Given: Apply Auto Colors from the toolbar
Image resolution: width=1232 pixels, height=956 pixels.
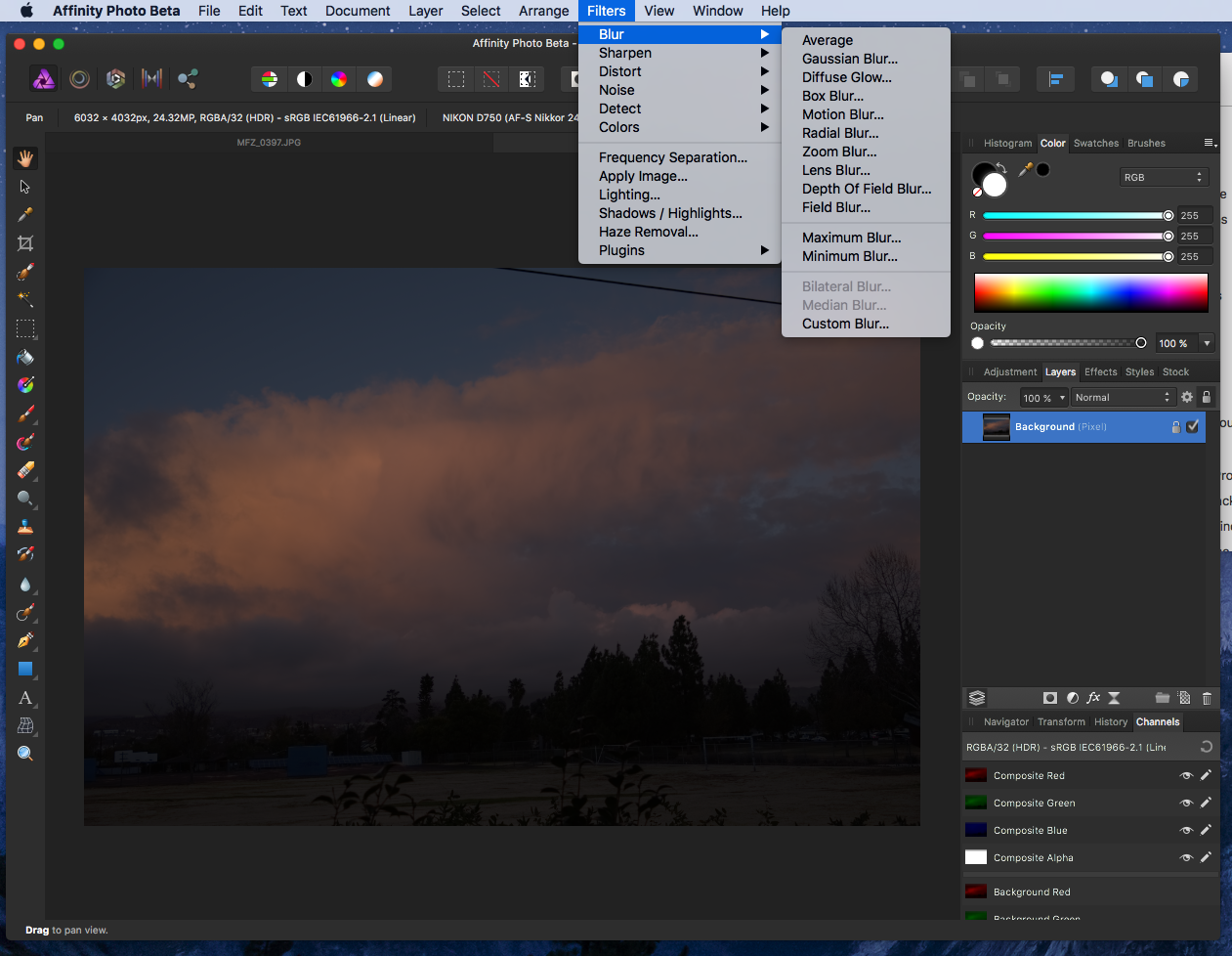Looking at the screenshot, I should (339, 79).
